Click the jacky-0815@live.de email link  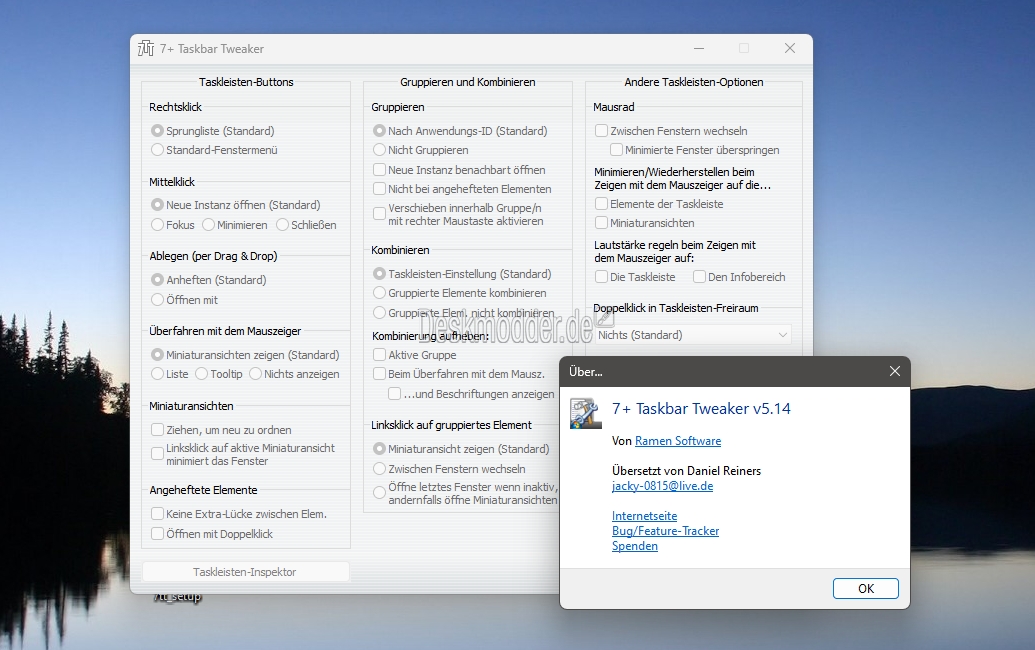[x=663, y=486]
